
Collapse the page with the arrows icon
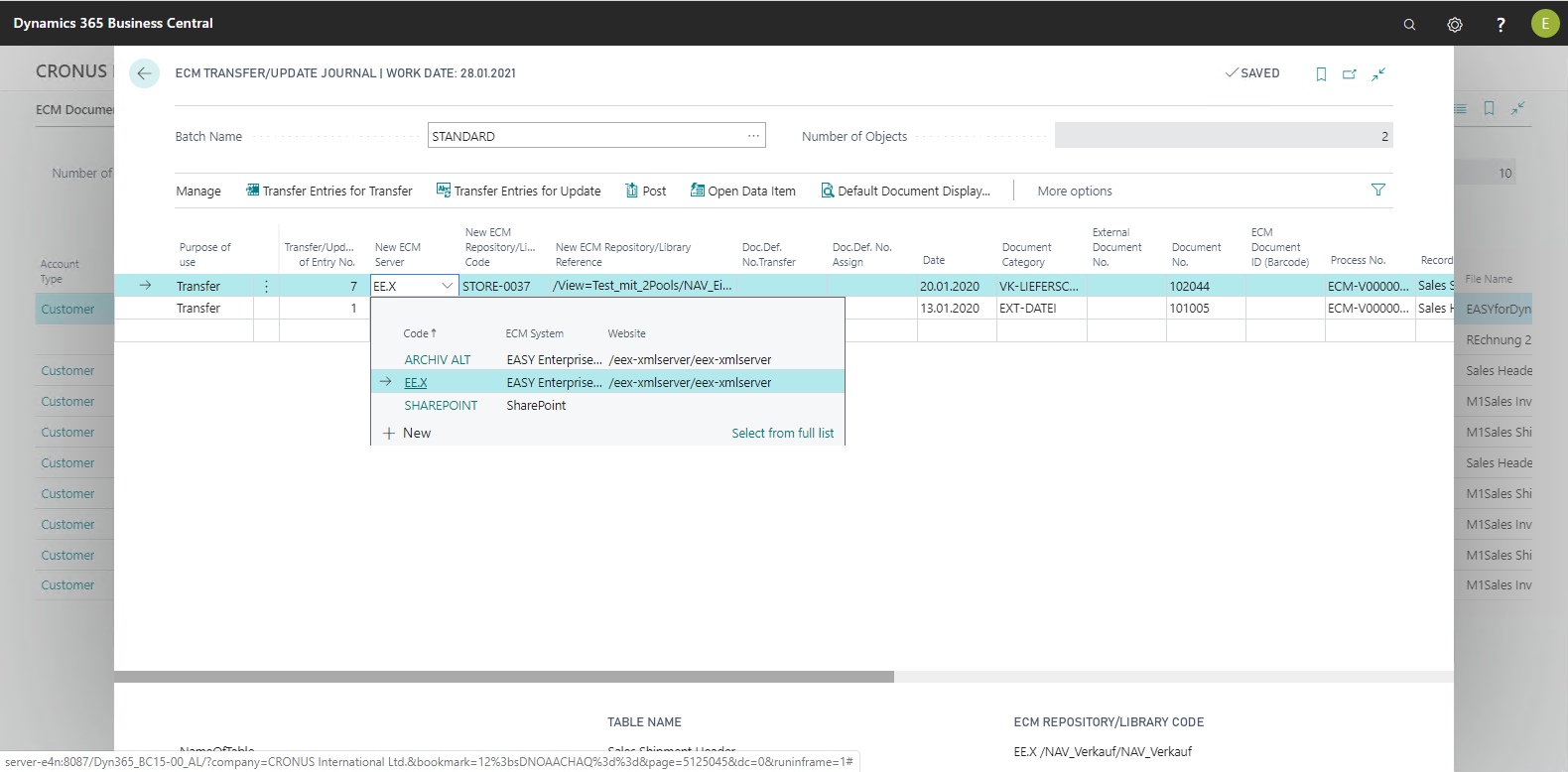pos(1378,74)
